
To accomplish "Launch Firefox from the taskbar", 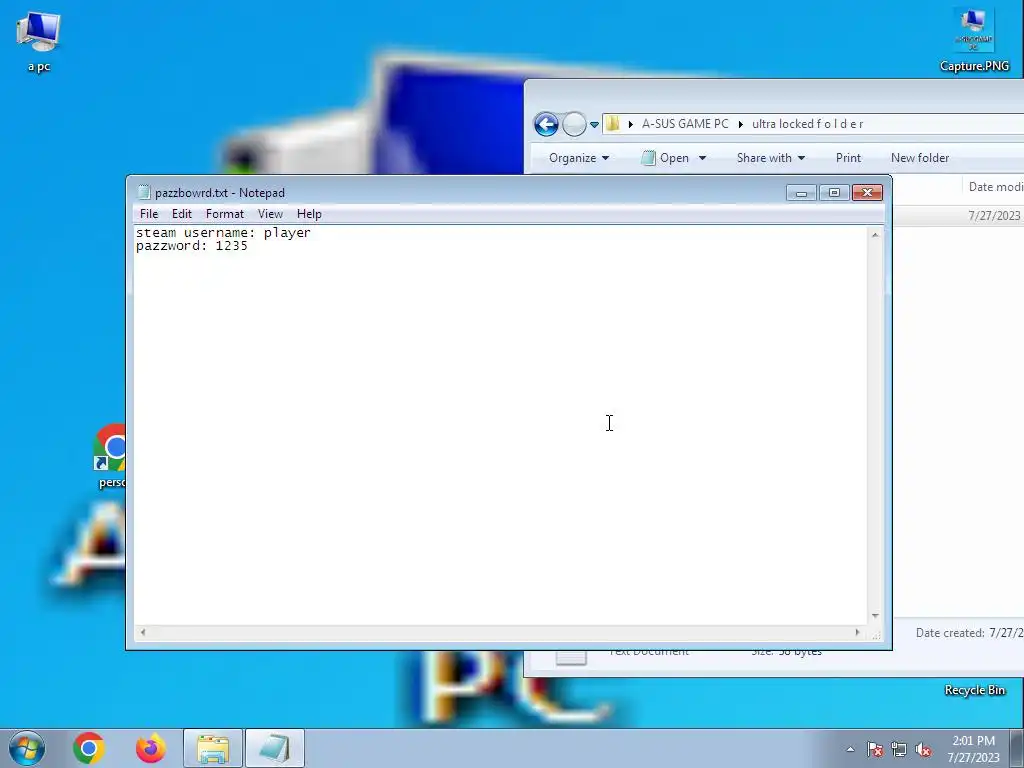I will [150, 748].
